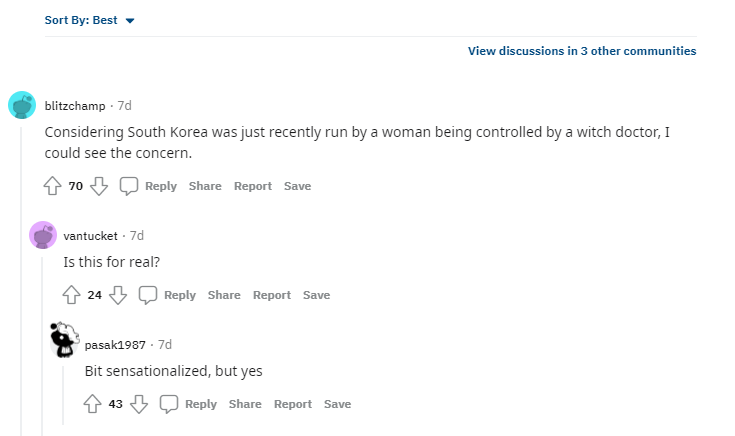Collapse pasak1987's reply thread line
The height and width of the screenshot is (436, 735).
pos(63,395)
